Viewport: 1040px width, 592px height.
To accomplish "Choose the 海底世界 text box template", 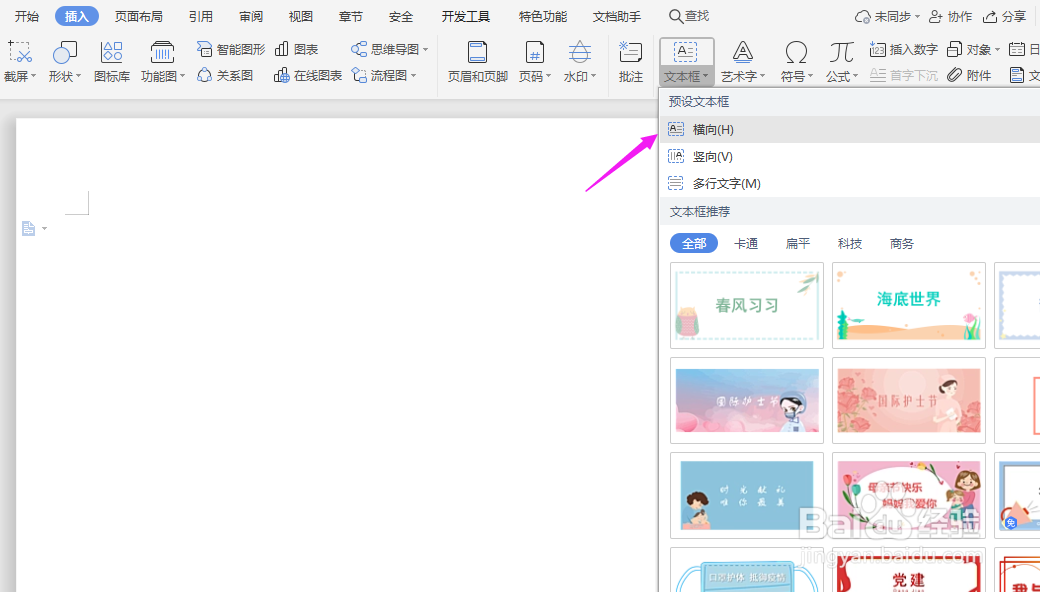I will coord(908,304).
